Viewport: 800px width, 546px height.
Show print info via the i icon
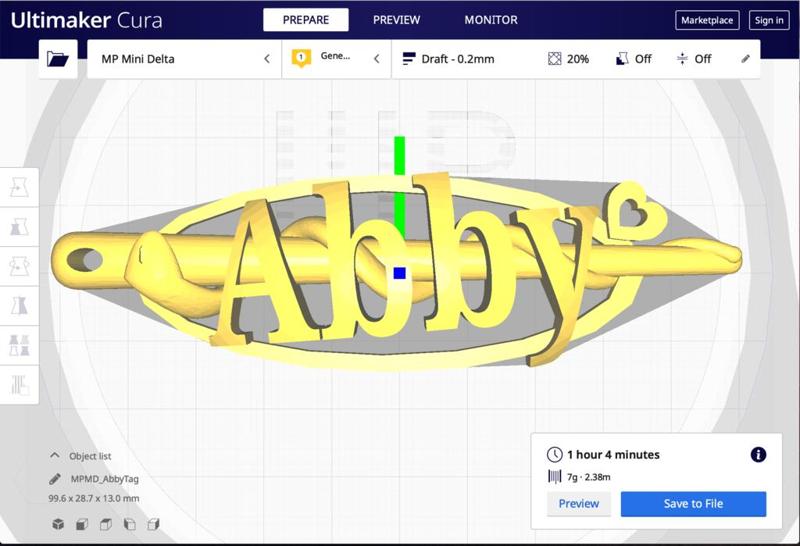click(x=758, y=454)
